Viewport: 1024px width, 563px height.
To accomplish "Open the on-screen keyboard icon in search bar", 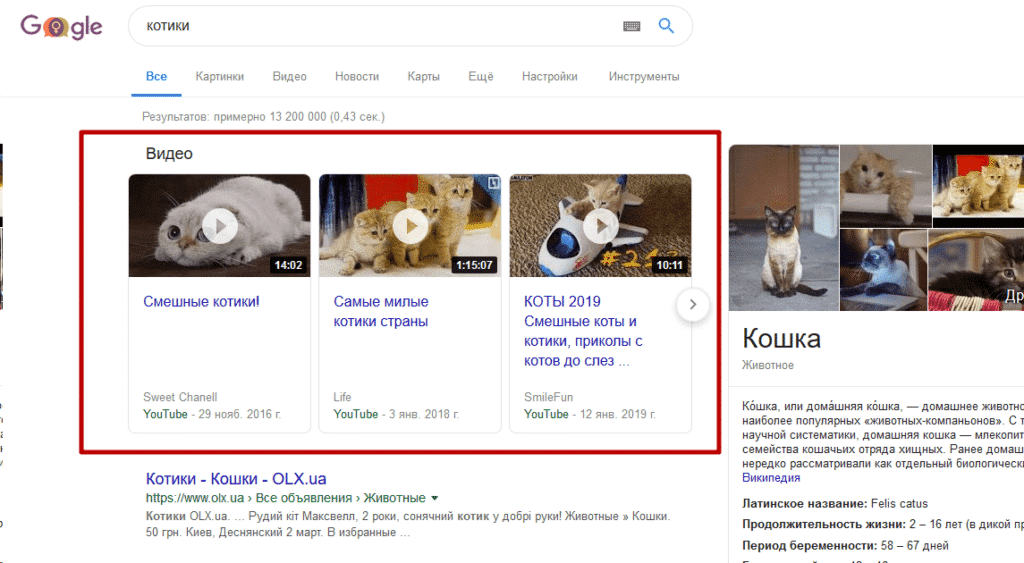I will (632, 26).
